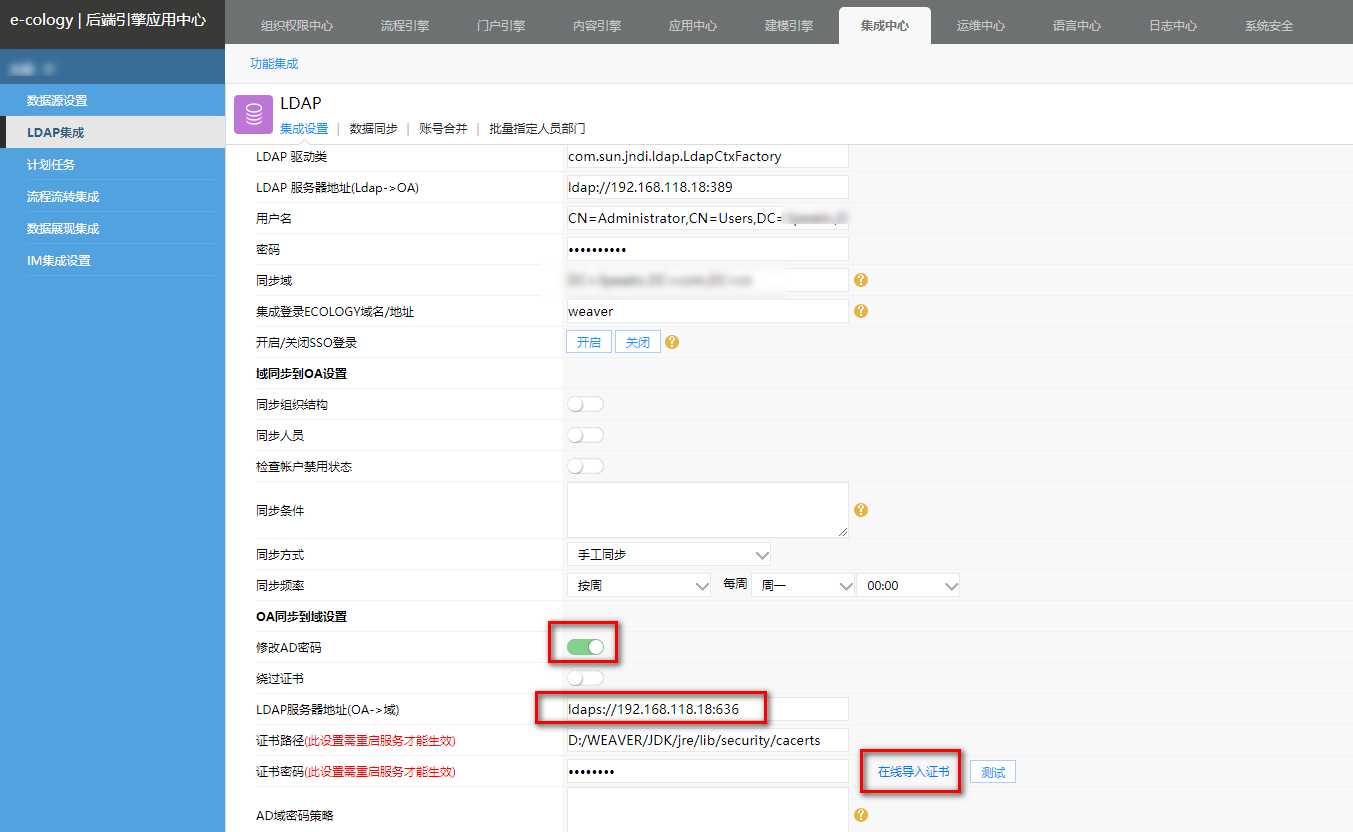
Task: Click the ECOLOGY域名 field containing weaver
Action: coord(707,311)
